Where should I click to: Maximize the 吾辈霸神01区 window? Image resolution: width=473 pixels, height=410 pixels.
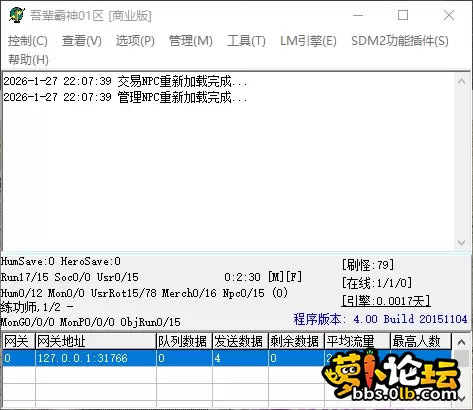tap(403, 15)
